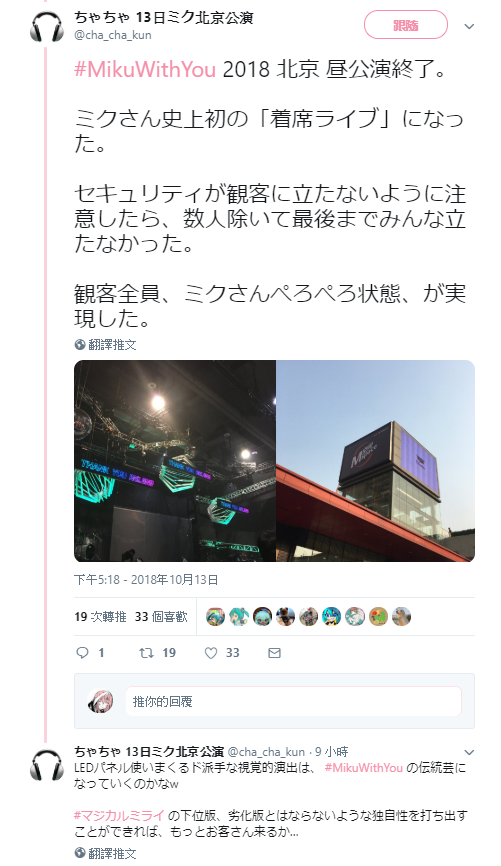Like the tweet with the heart icon
The height and width of the screenshot is (866, 501).
coord(211,653)
